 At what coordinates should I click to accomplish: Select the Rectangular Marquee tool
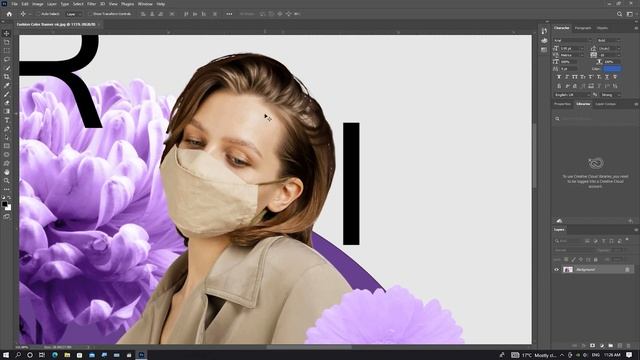point(7,51)
